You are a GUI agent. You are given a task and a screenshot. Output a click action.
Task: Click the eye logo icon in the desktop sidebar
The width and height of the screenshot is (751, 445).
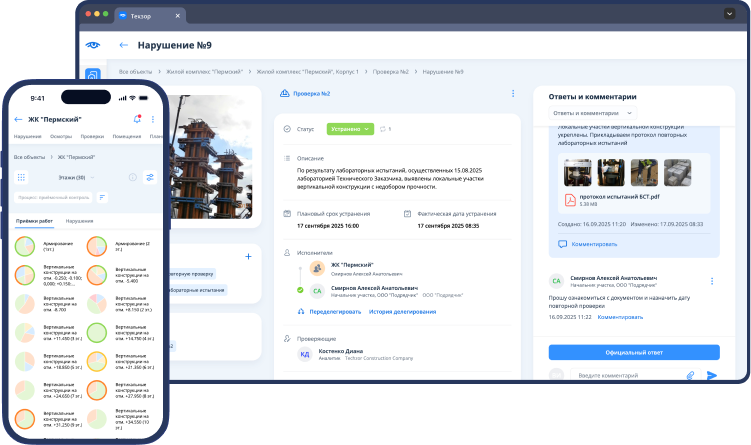tap(93, 45)
